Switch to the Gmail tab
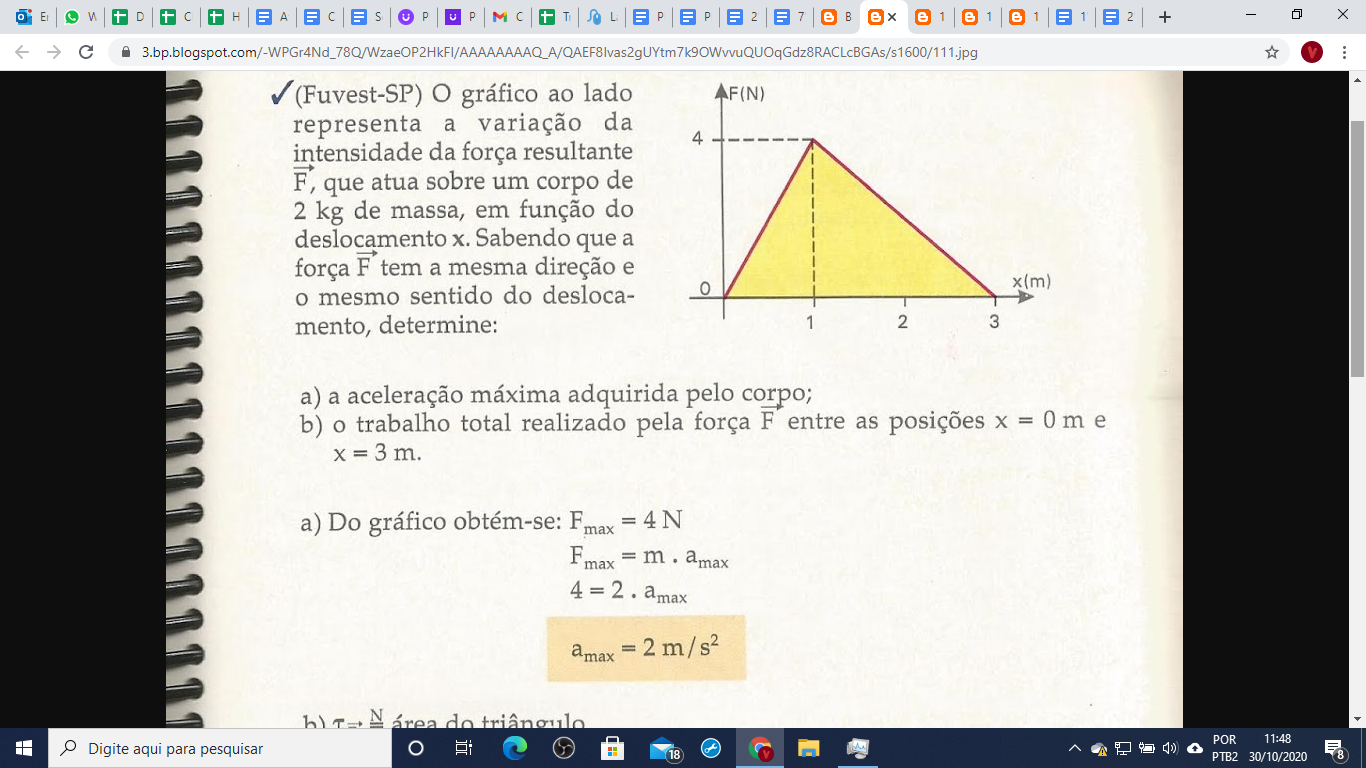The height and width of the screenshot is (768, 1366). pos(509,17)
